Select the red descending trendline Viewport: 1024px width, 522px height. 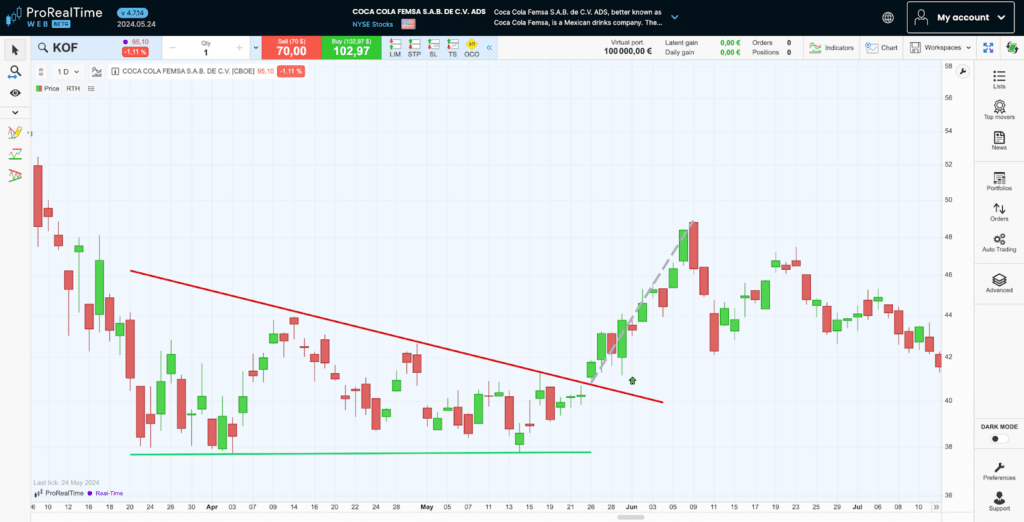point(396,336)
